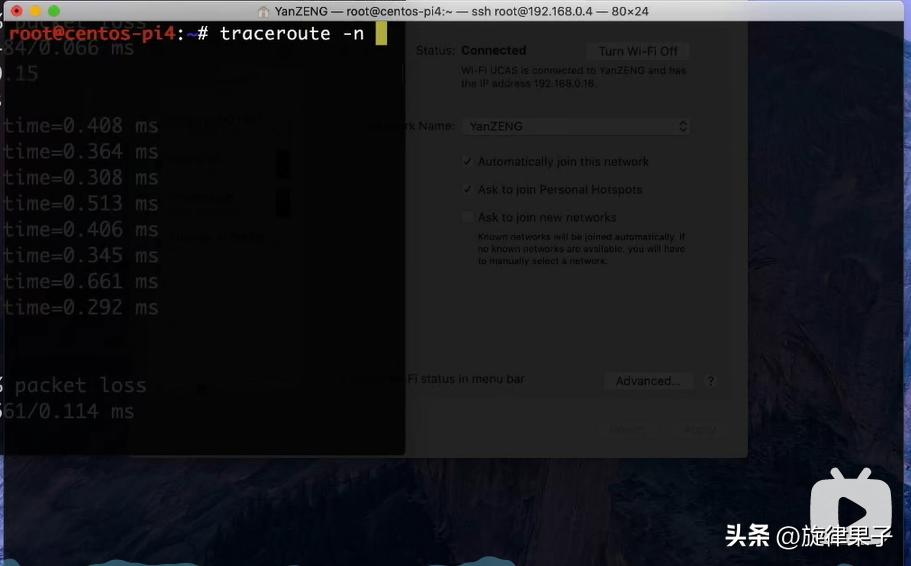This screenshot has width=911, height=566.
Task: Click the help question mark button
Action: coord(711,381)
